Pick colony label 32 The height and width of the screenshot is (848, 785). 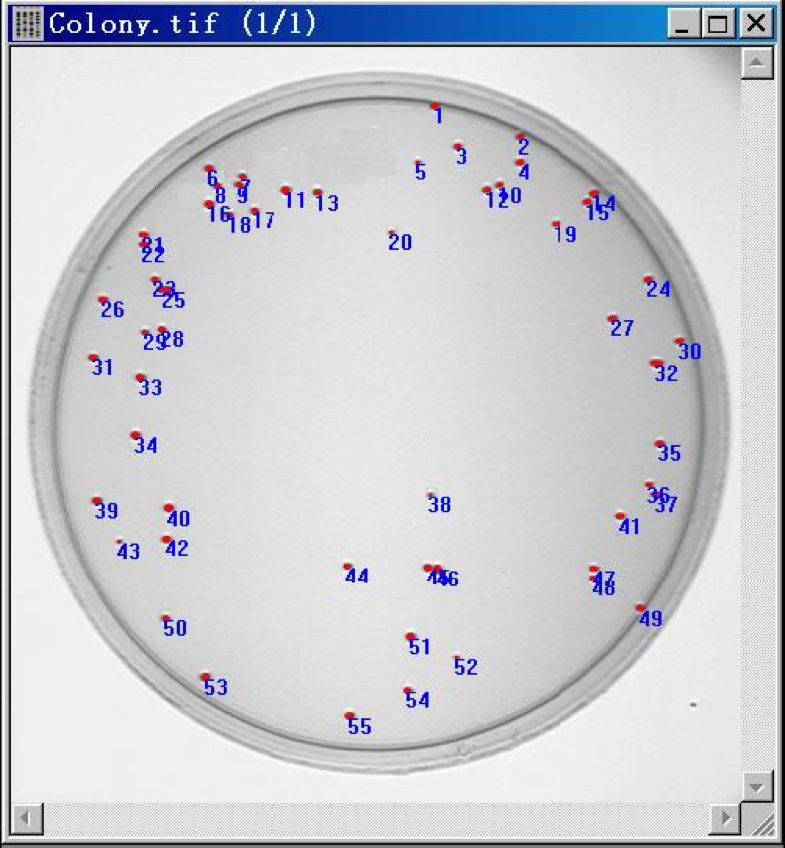[666, 373]
